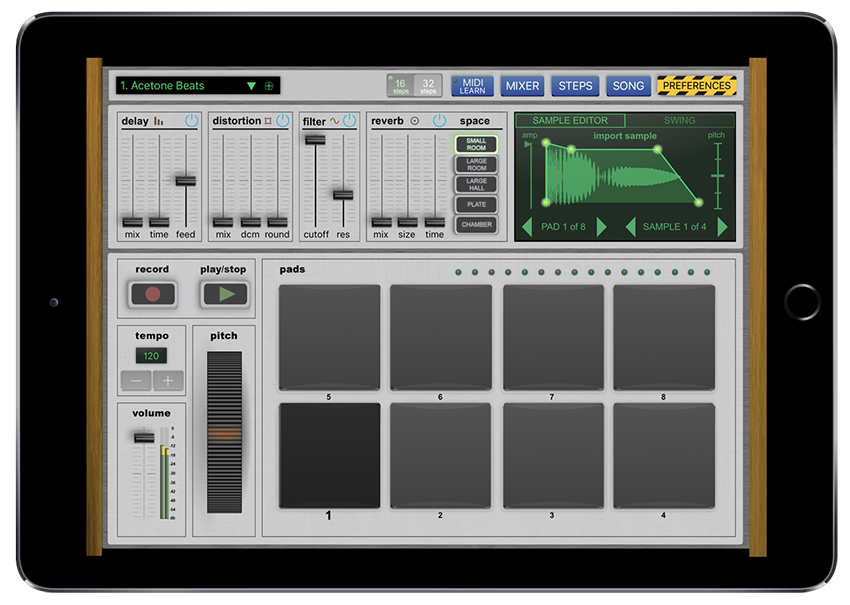Go to next pad in sample editor
The image size is (850, 605).
(x=601, y=227)
